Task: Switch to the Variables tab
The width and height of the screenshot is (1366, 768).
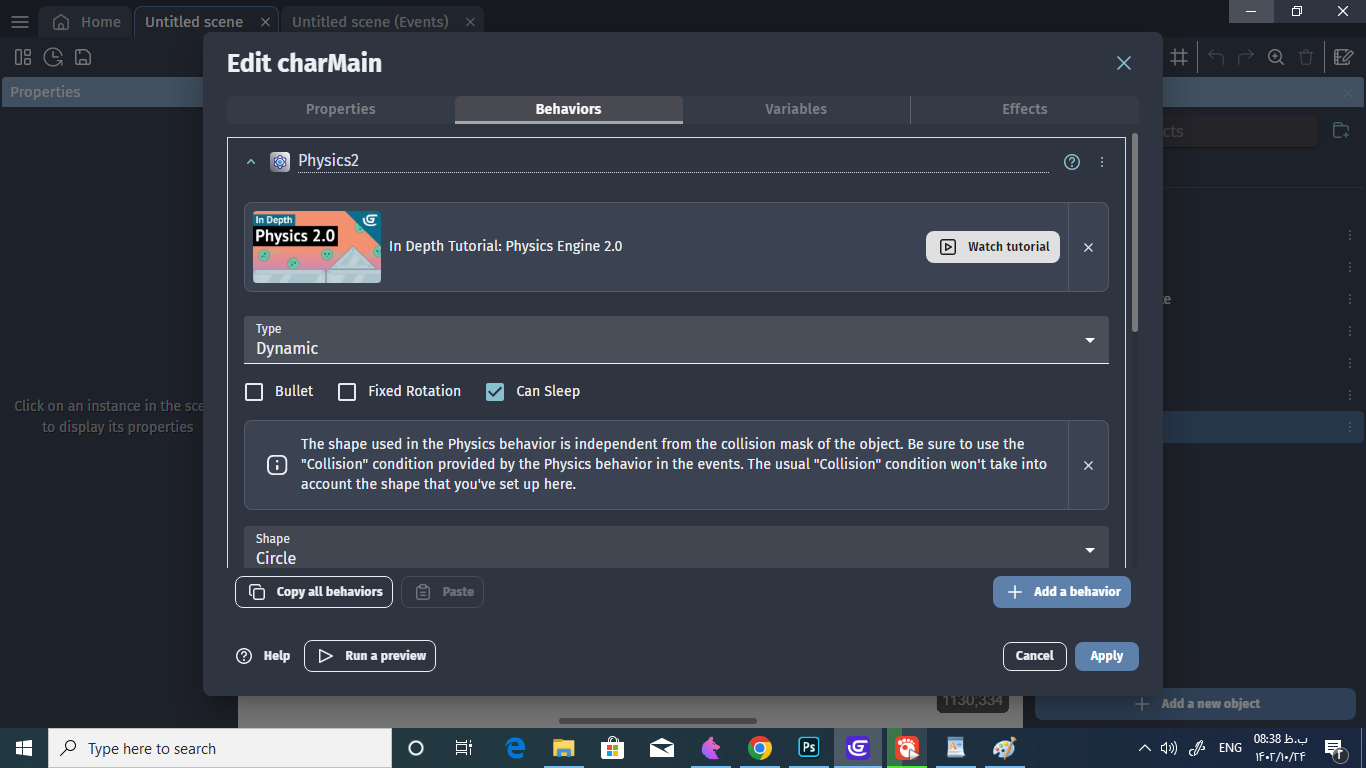Action: (x=796, y=109)
